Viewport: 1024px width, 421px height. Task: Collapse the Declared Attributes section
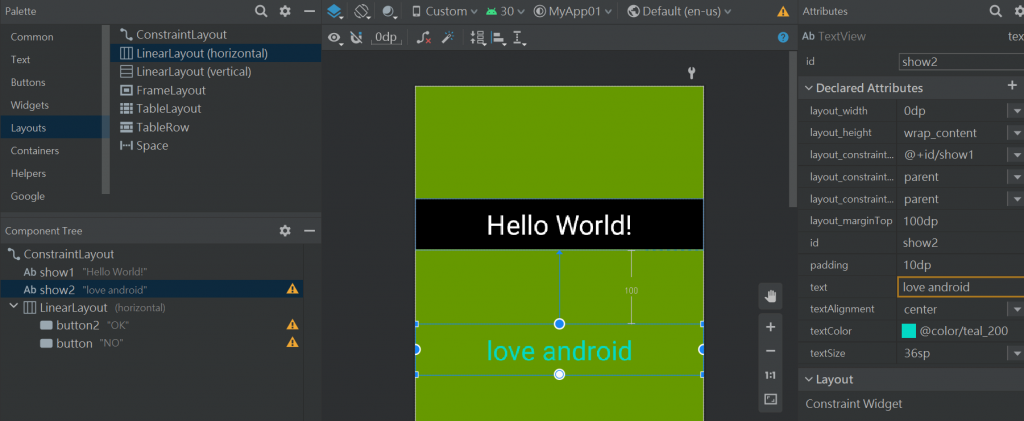808,88
